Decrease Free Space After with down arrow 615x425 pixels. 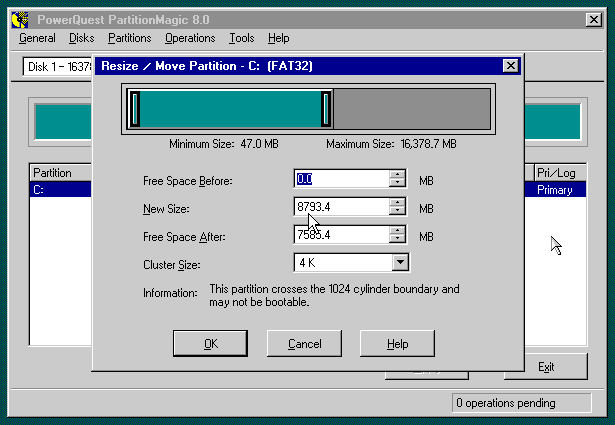tap(397, 239)
